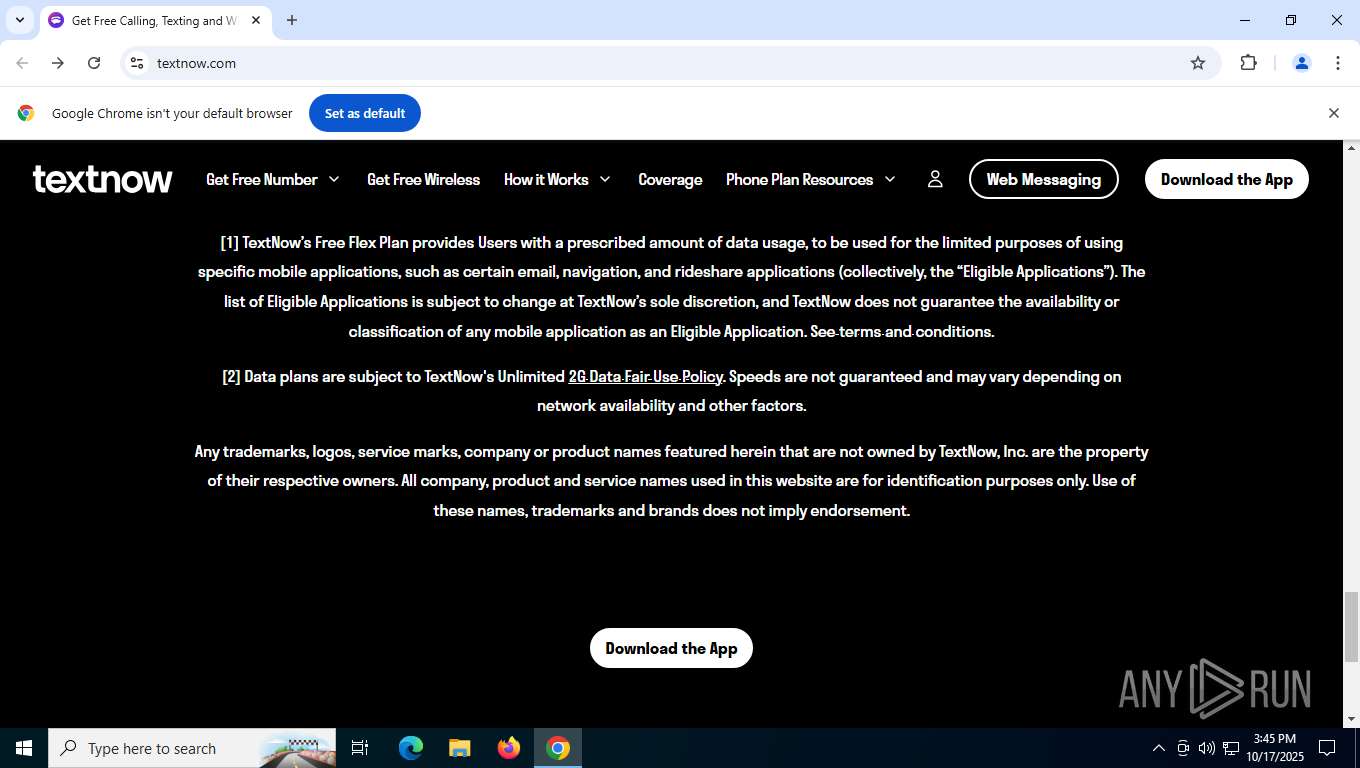The height and width of the screenshot is (768, 1360).
Task: View site information icon in address bar
Action: (137, 63)
